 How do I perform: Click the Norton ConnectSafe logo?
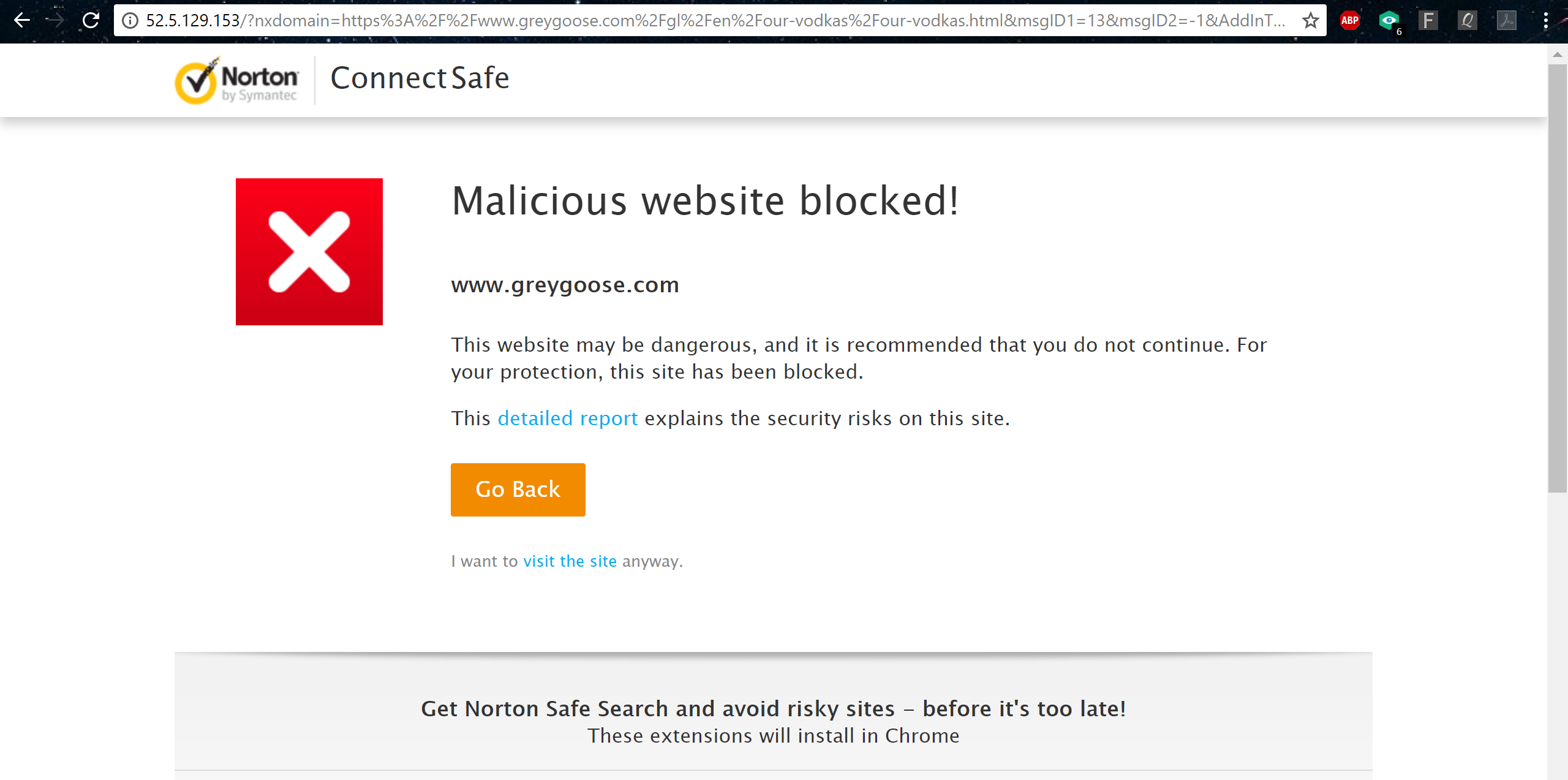click(236, 80)
